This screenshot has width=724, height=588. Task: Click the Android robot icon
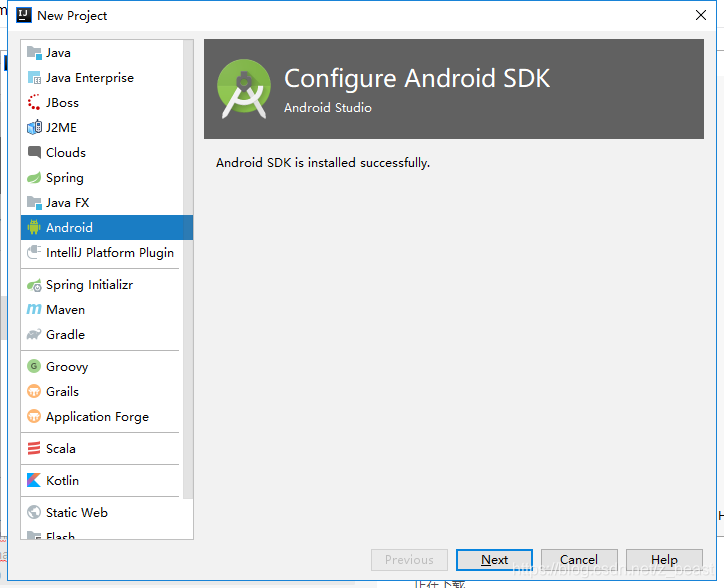coord(34,228)
